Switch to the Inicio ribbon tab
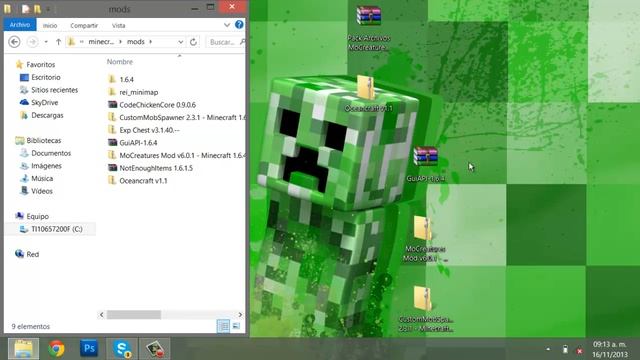The image size is (640, 360). tap(50, 25)
